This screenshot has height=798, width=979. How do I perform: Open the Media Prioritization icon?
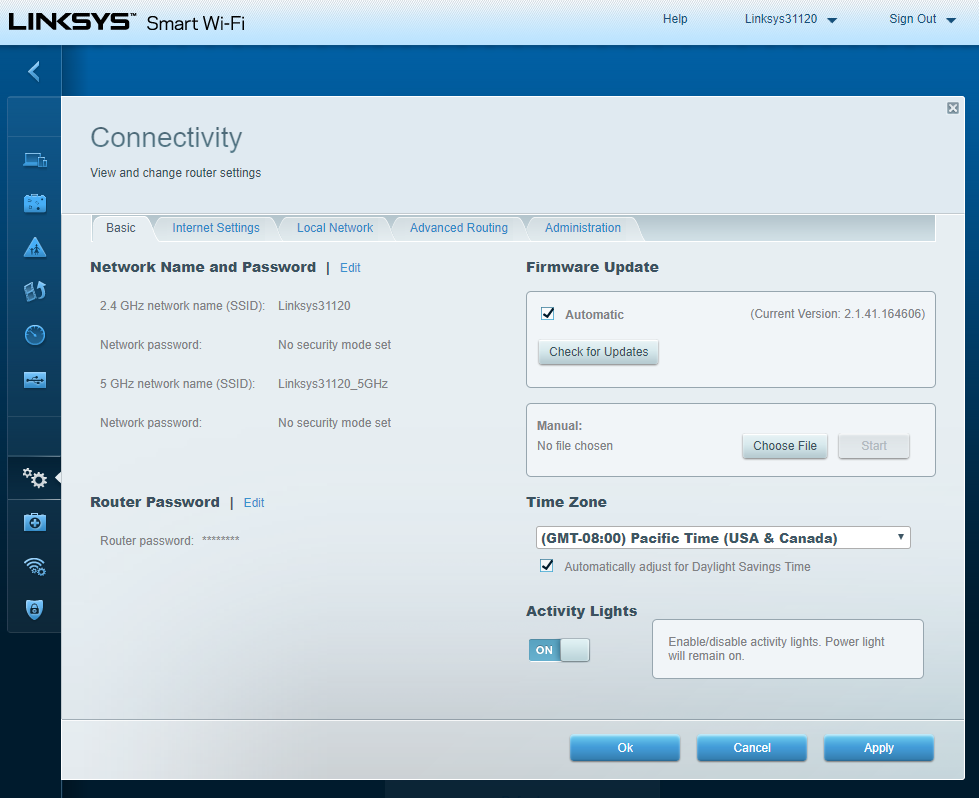tap(35, 291)
